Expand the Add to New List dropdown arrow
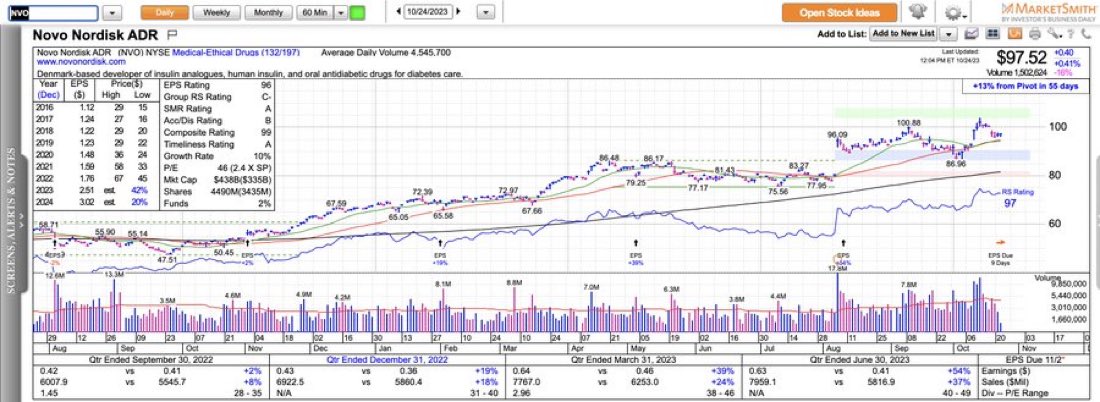This screenshot has height=402, width=1100. point(949,33)
